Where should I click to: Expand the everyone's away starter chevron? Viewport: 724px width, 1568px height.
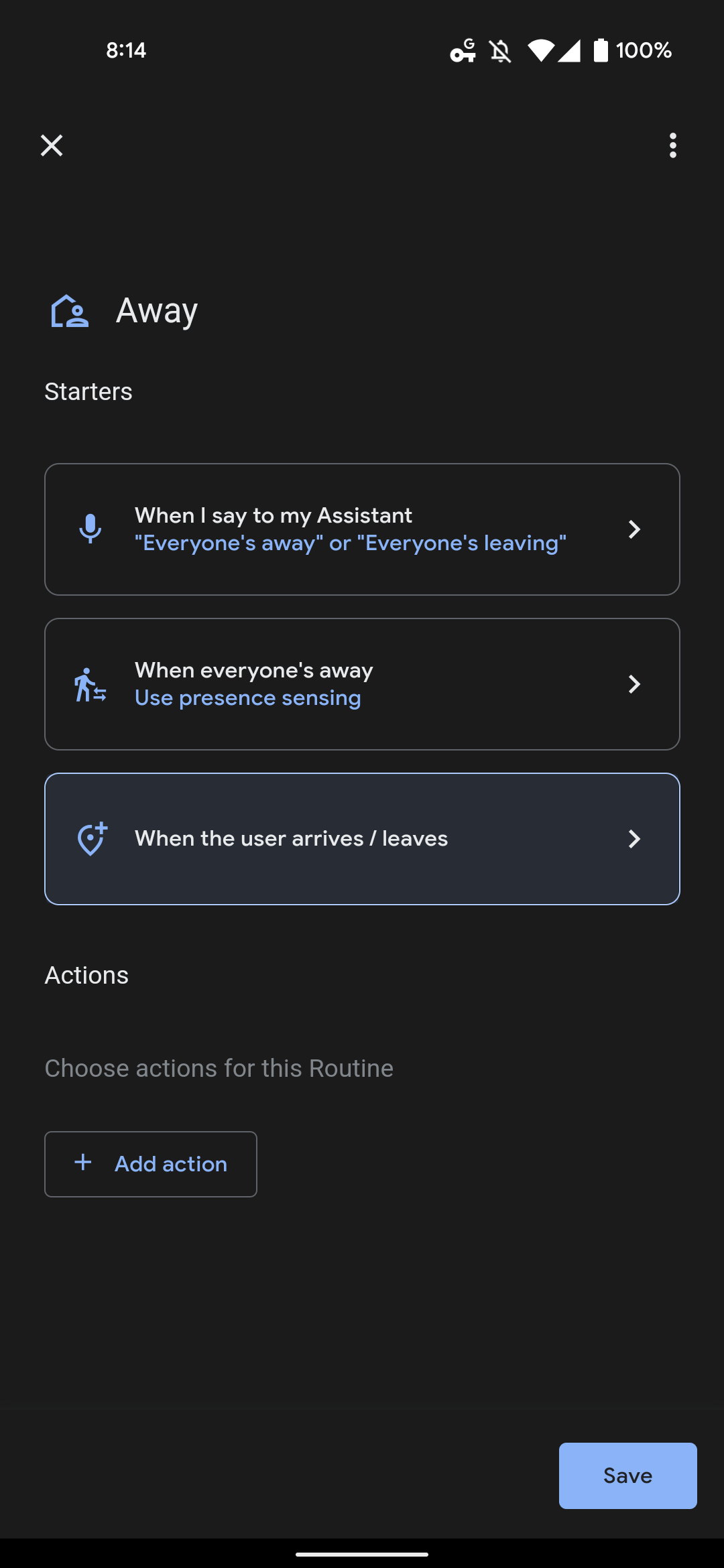[x=634, y=684]
